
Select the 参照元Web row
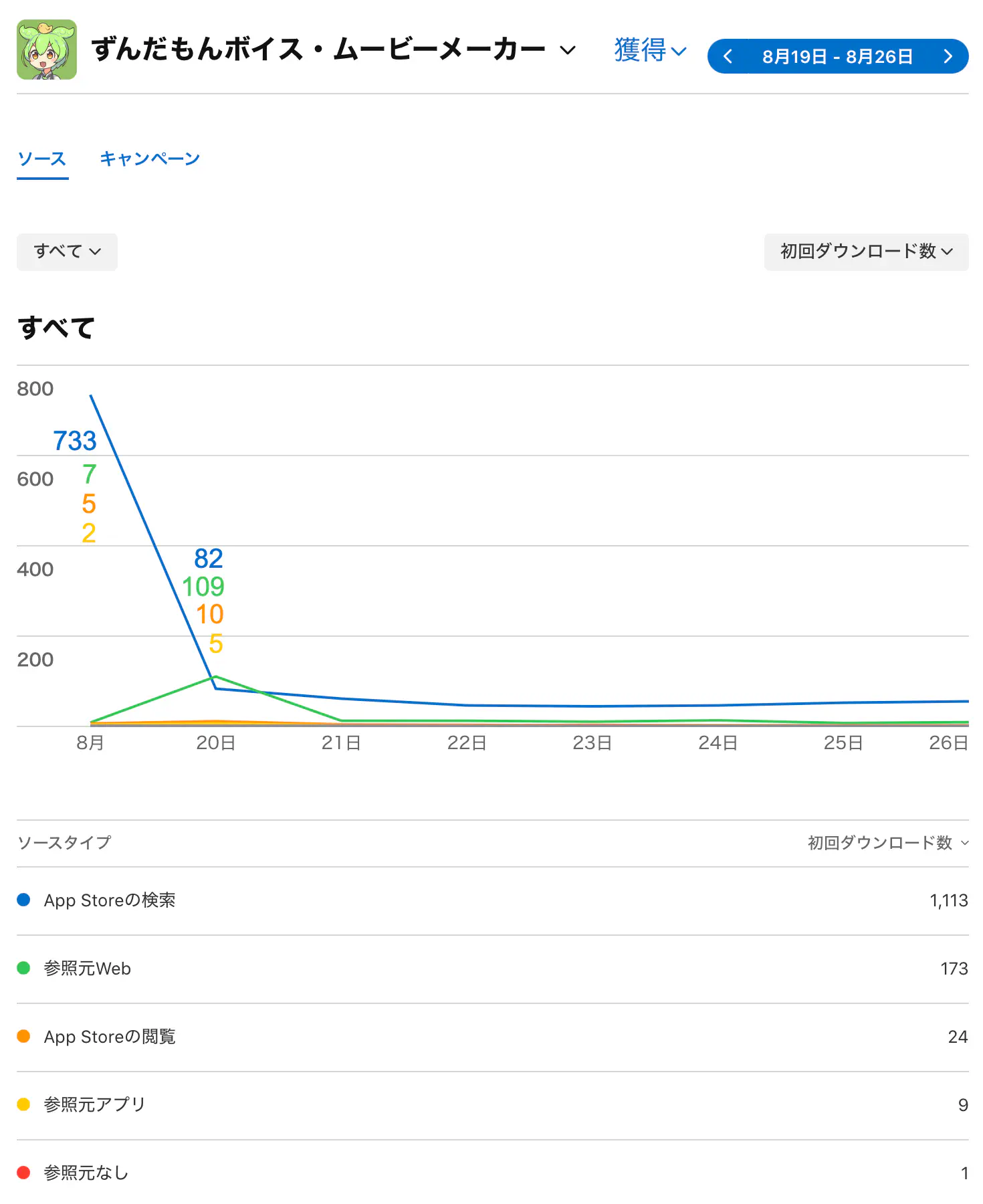[x=493, y=969]
